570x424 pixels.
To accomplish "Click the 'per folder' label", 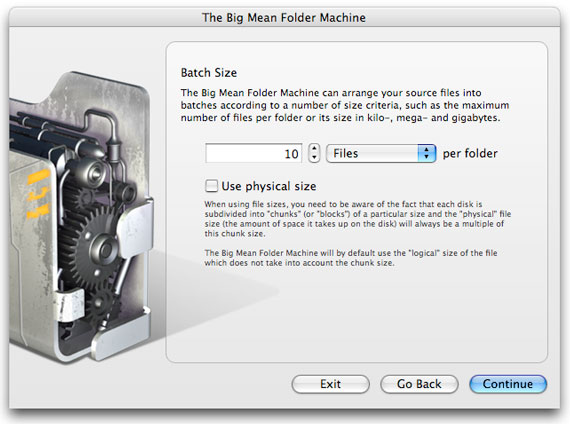I will 470,153.
